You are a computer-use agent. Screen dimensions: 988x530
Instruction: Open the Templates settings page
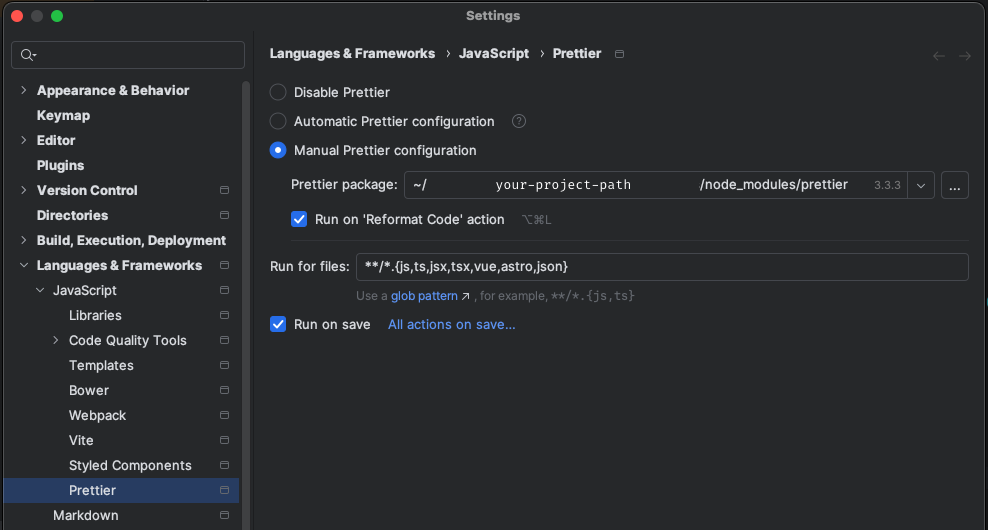coord(101,366)
